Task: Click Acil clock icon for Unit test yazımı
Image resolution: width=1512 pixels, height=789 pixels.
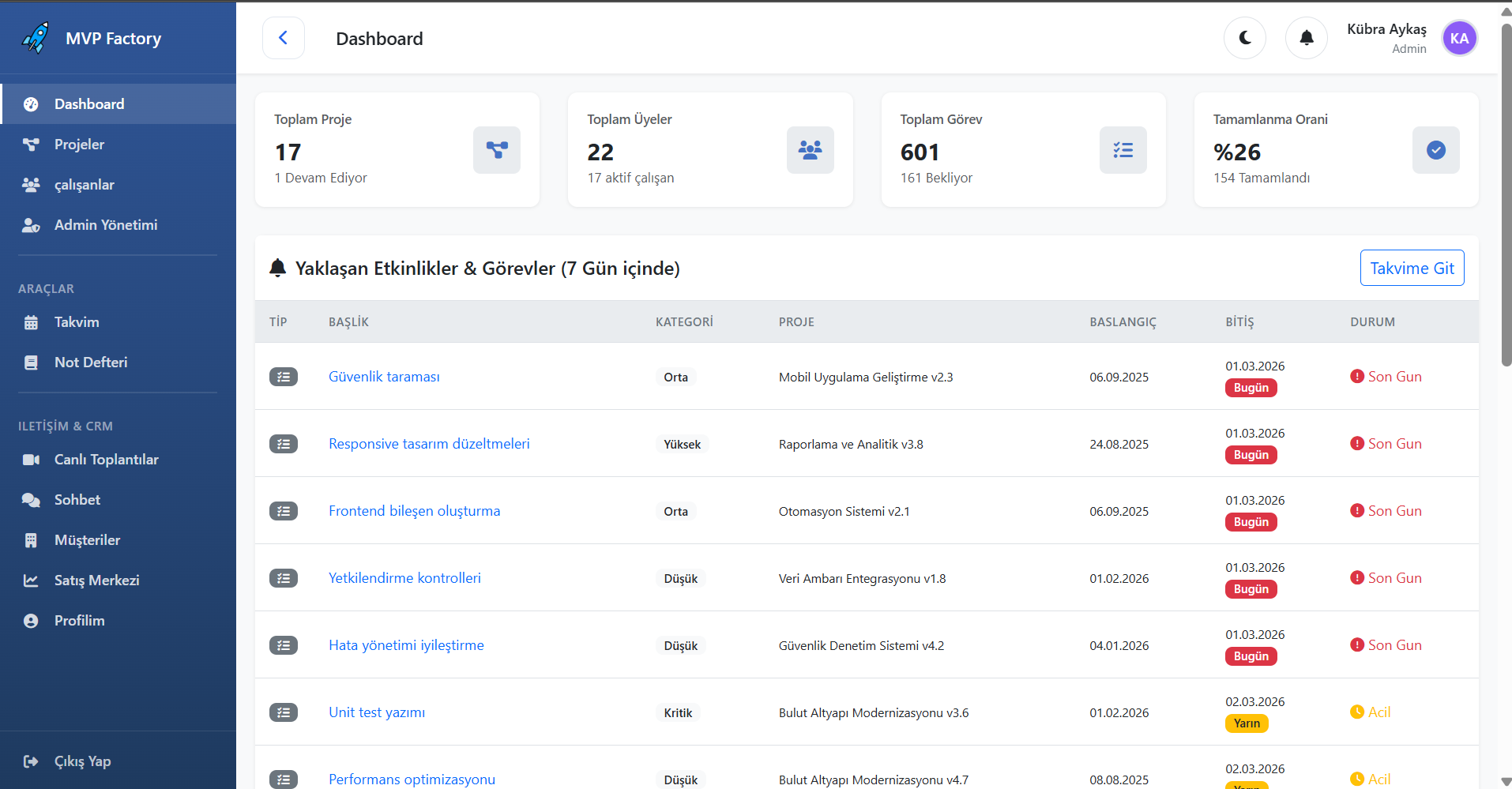Action: pyautogui.click(x=1357, y=712)
